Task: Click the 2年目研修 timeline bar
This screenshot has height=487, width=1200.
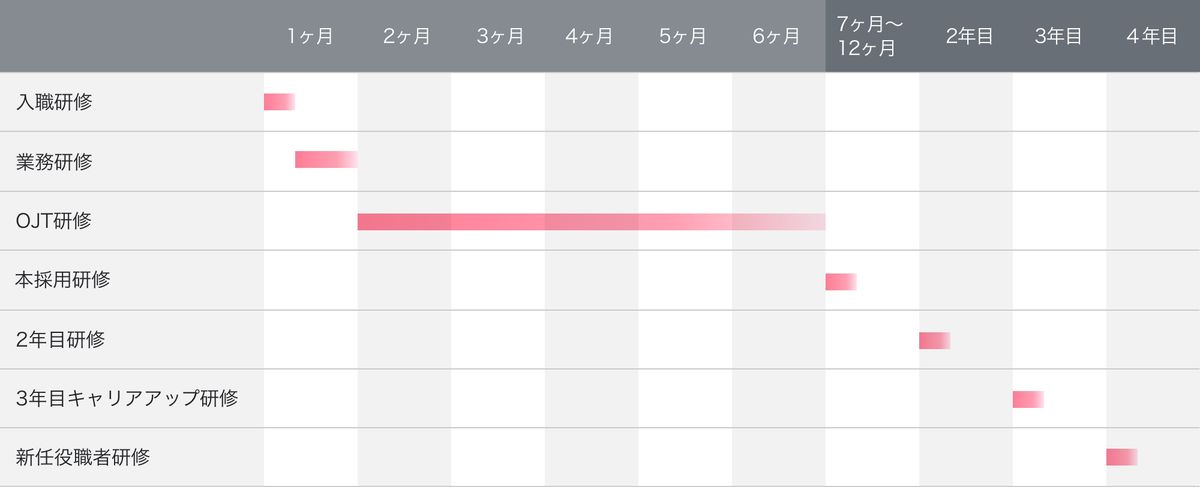Action: click(934, 341)
